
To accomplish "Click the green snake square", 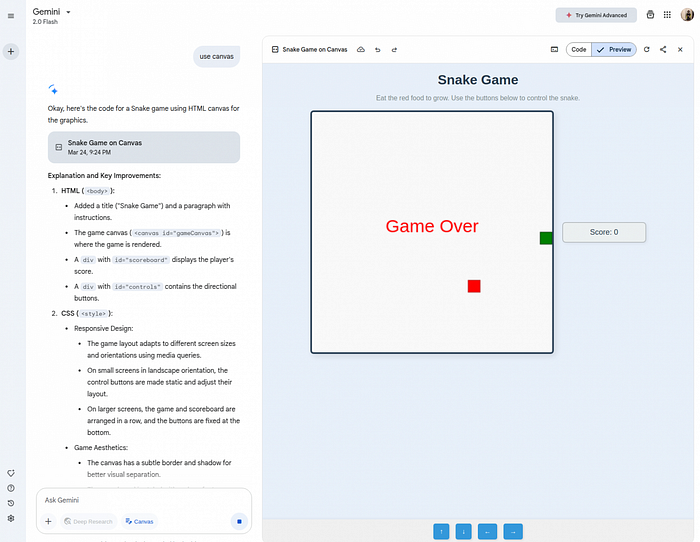I will [546, 238].
